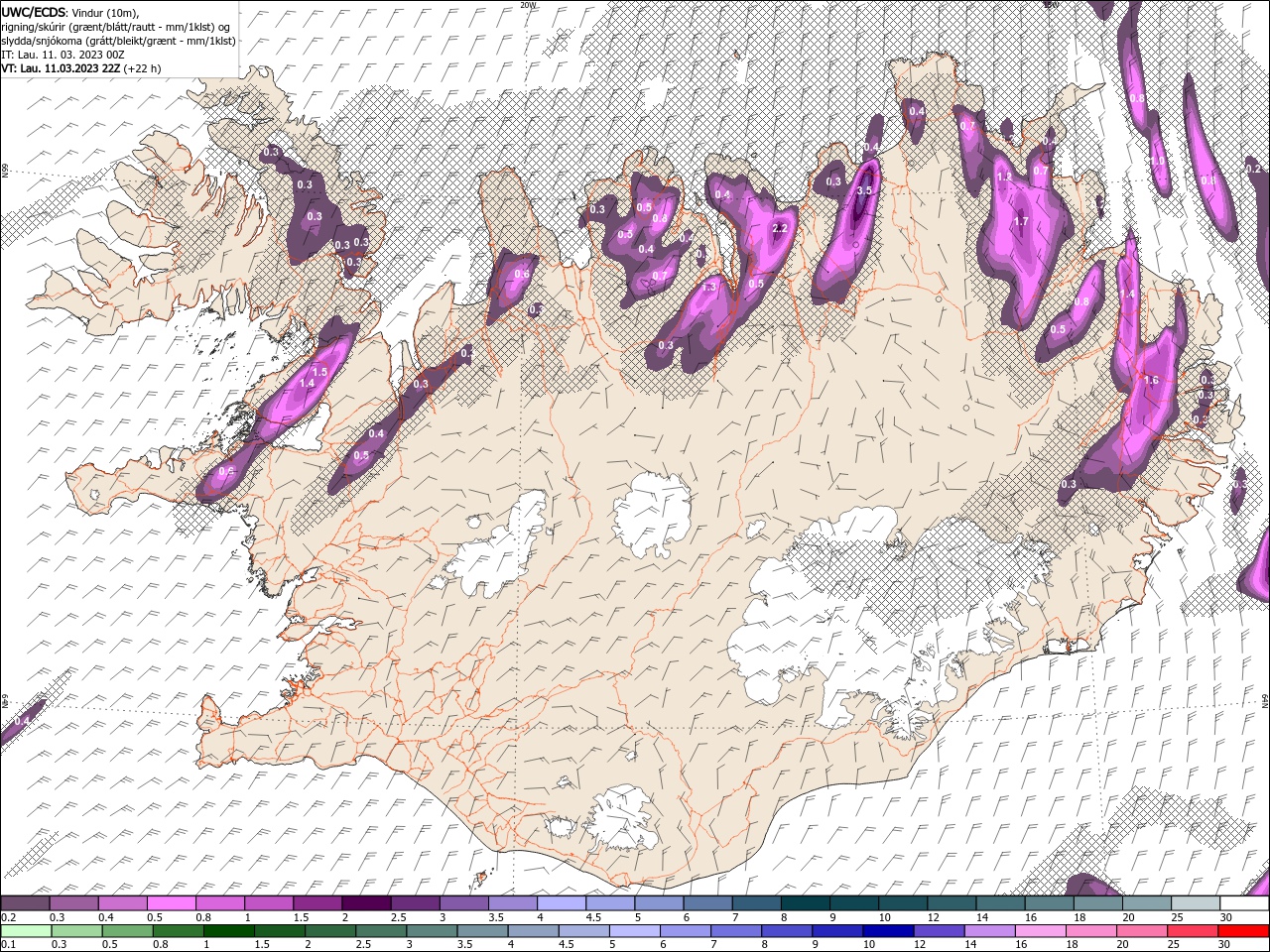Click white purple-row legend swatch labeled 30

pyautogui.click(x=1244, y=903)
